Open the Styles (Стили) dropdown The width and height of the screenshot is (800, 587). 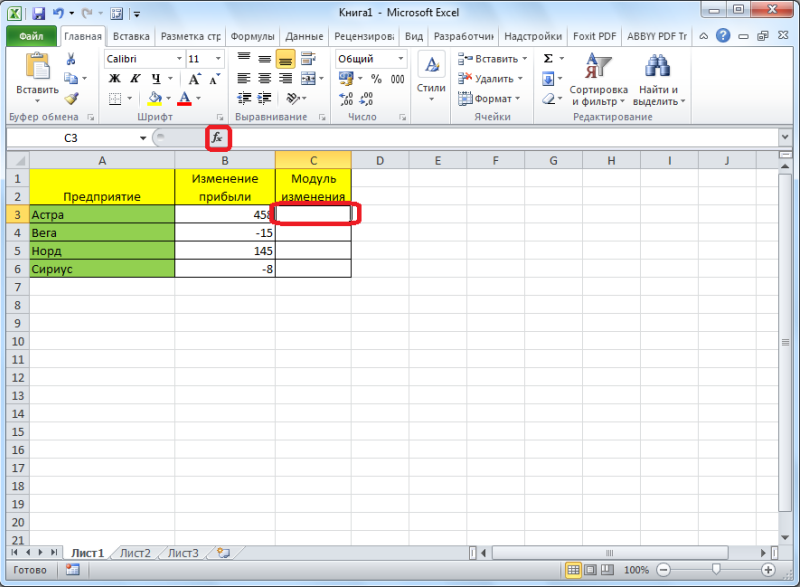tap(431, 78)
